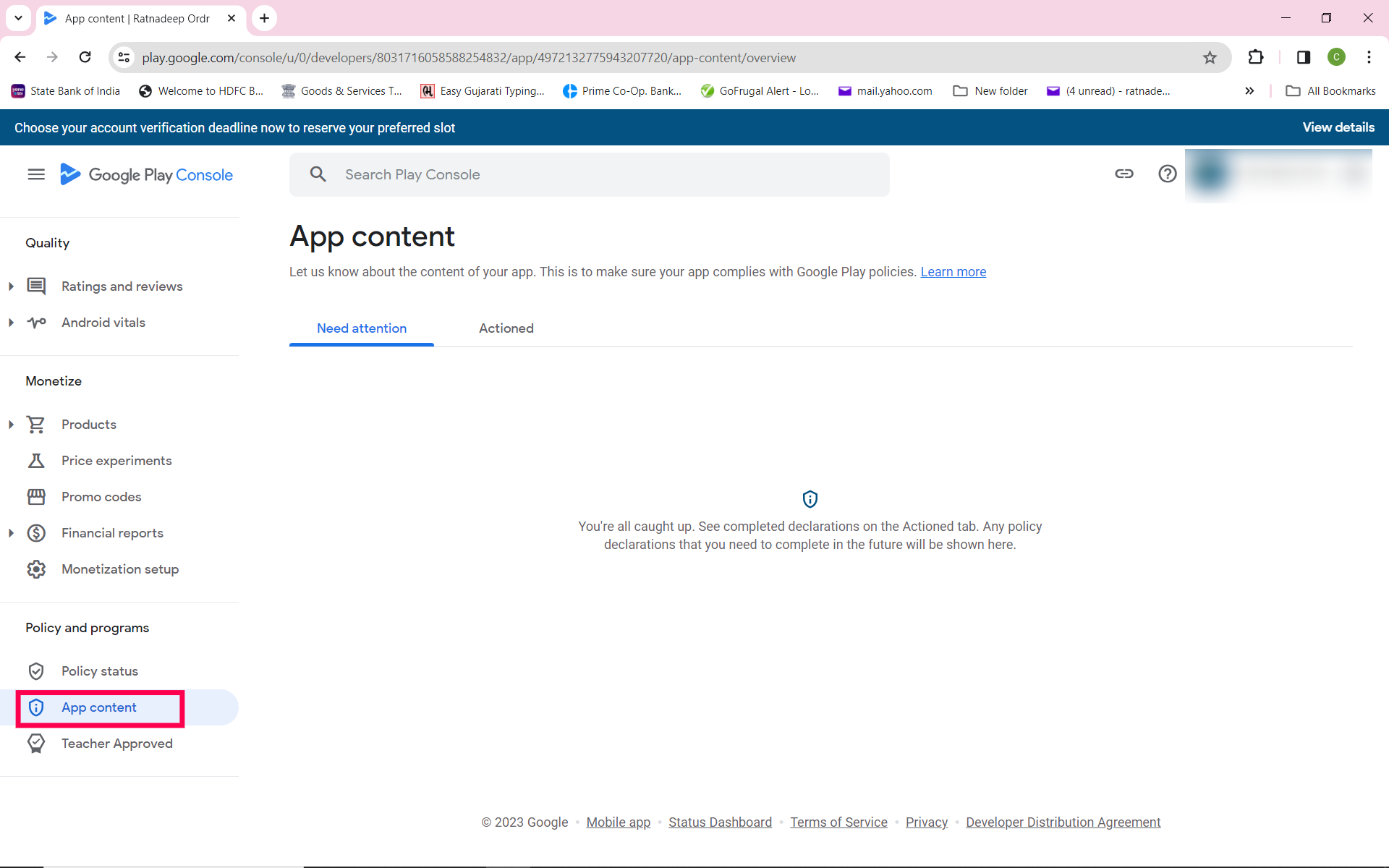This screenshot has width=1389, height=868.
Task: Expand the Products menu arrow
Action: pos(11,425)
